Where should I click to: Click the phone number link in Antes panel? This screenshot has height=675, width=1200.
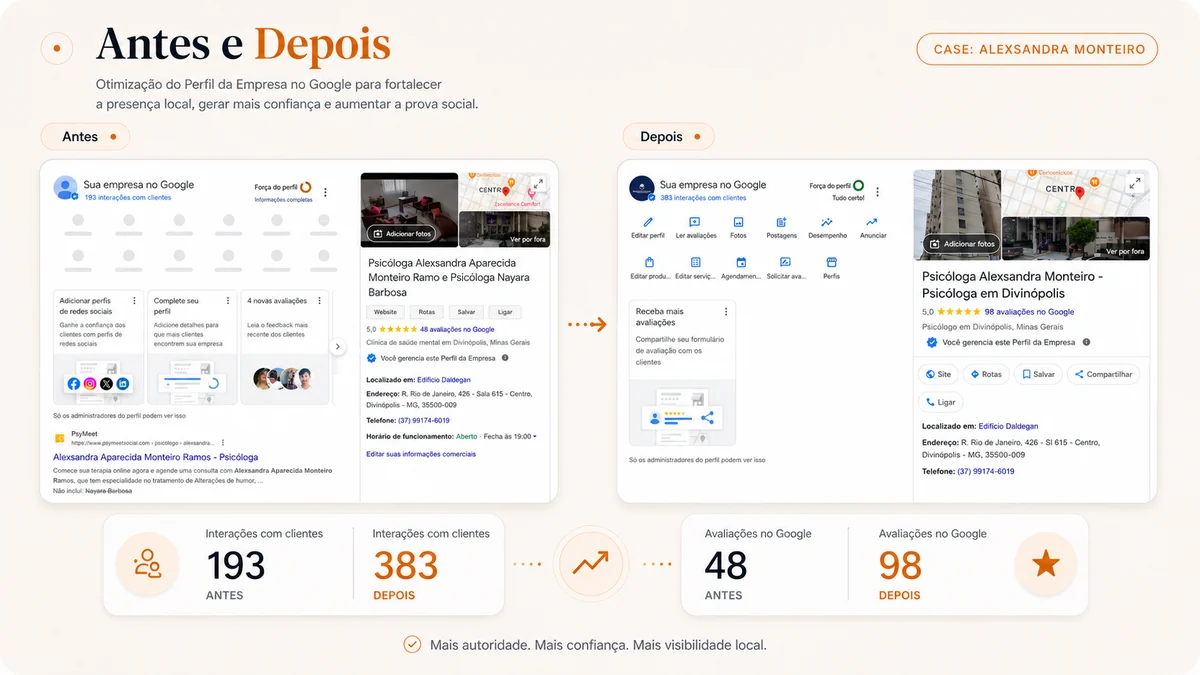(x=424, y=420)
